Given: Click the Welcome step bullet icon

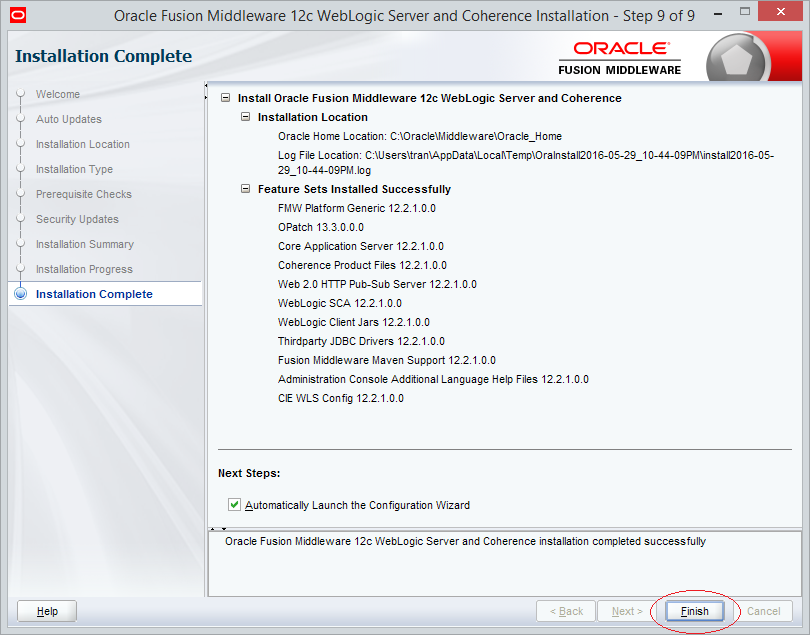Looking at the screenshot, I should tap(21, 94).
